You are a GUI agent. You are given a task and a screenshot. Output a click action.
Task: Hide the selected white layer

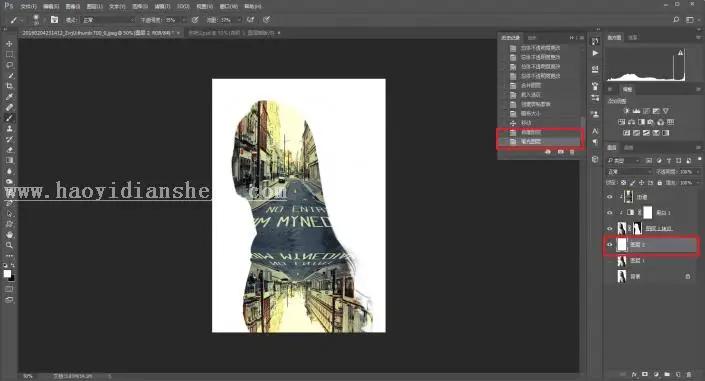point(610,245)
